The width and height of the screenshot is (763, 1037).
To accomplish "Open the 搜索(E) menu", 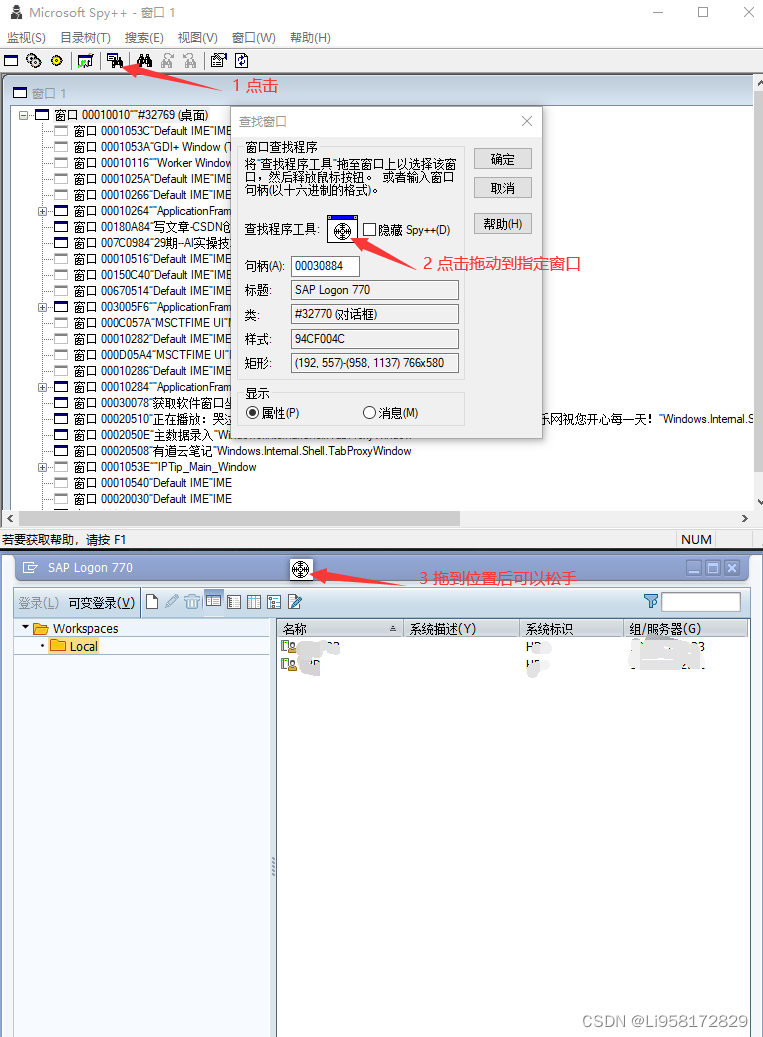I will click(x=144, y=38).
